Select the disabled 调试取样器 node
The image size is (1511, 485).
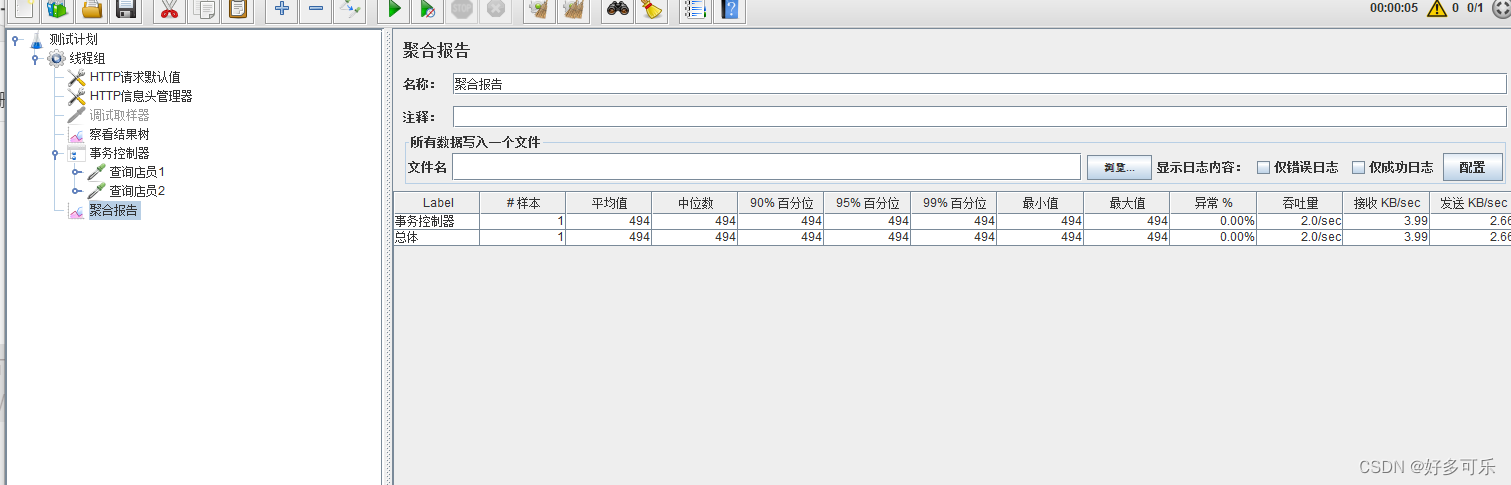click(x=119, y=115)
